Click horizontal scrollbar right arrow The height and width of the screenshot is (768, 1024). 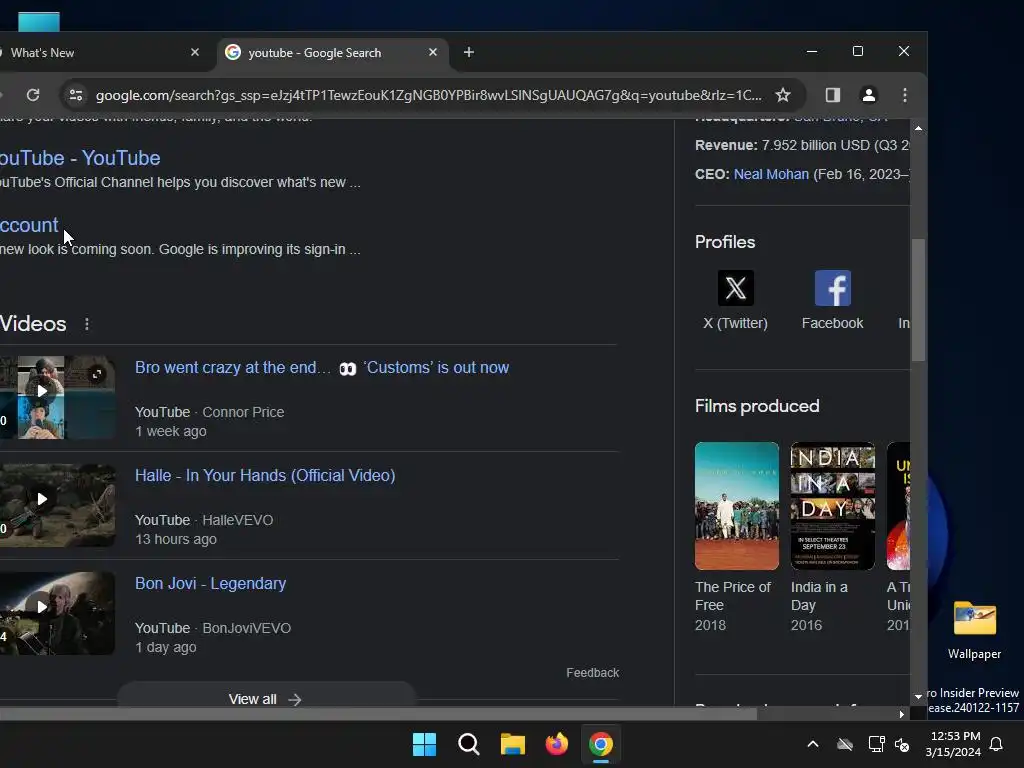click(902, 714)
